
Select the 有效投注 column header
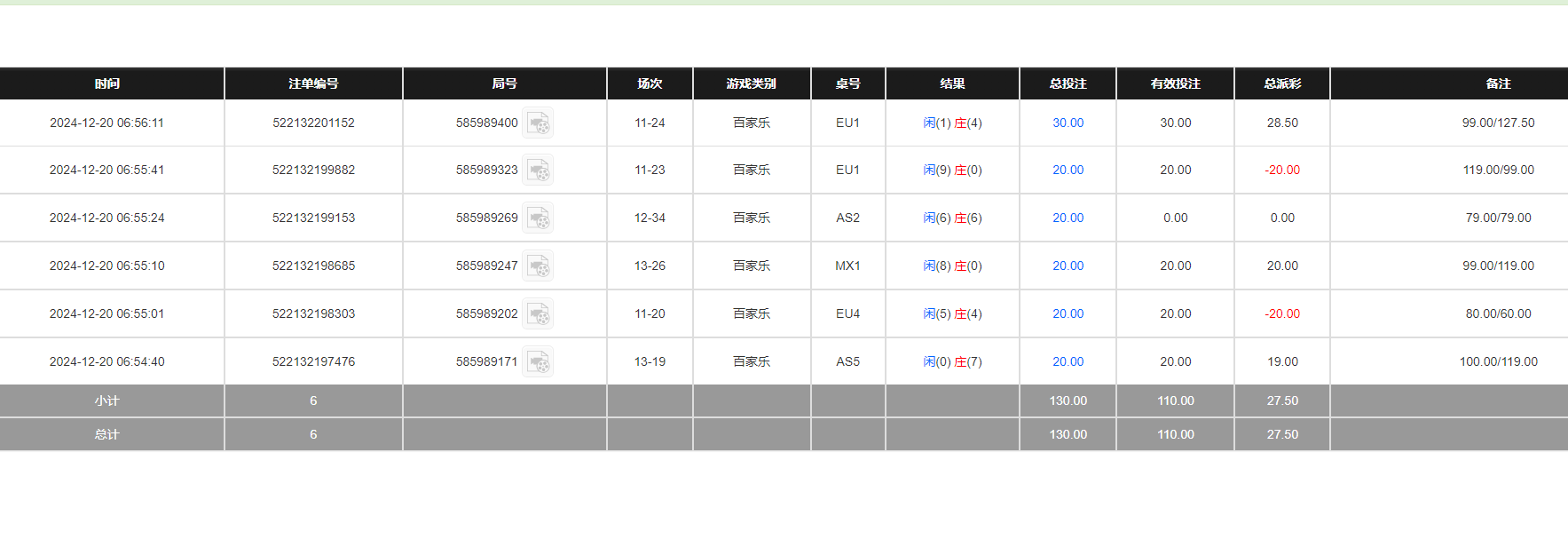click(1175, 83)
